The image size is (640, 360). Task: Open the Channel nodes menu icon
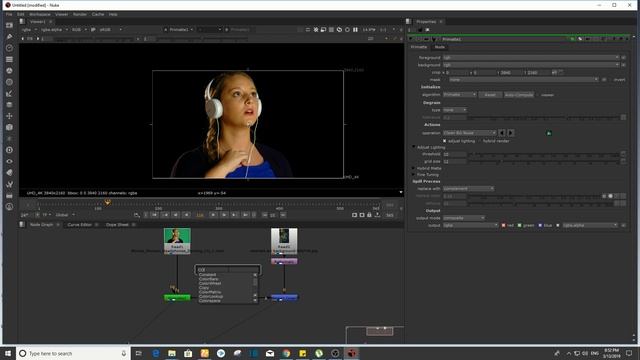pyautogui.click(x=9, y=60)
